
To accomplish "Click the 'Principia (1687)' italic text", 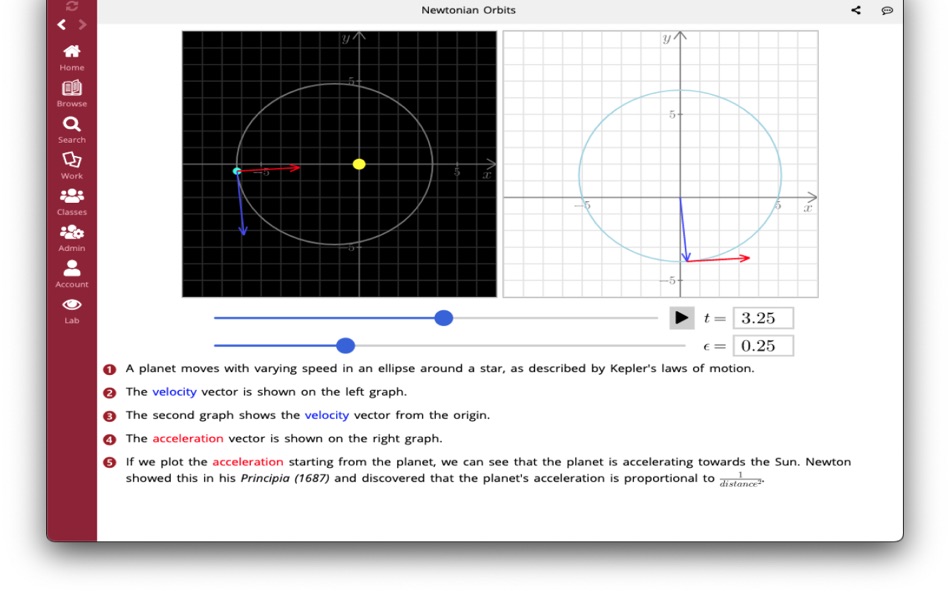I will click(x=285, y=478).
